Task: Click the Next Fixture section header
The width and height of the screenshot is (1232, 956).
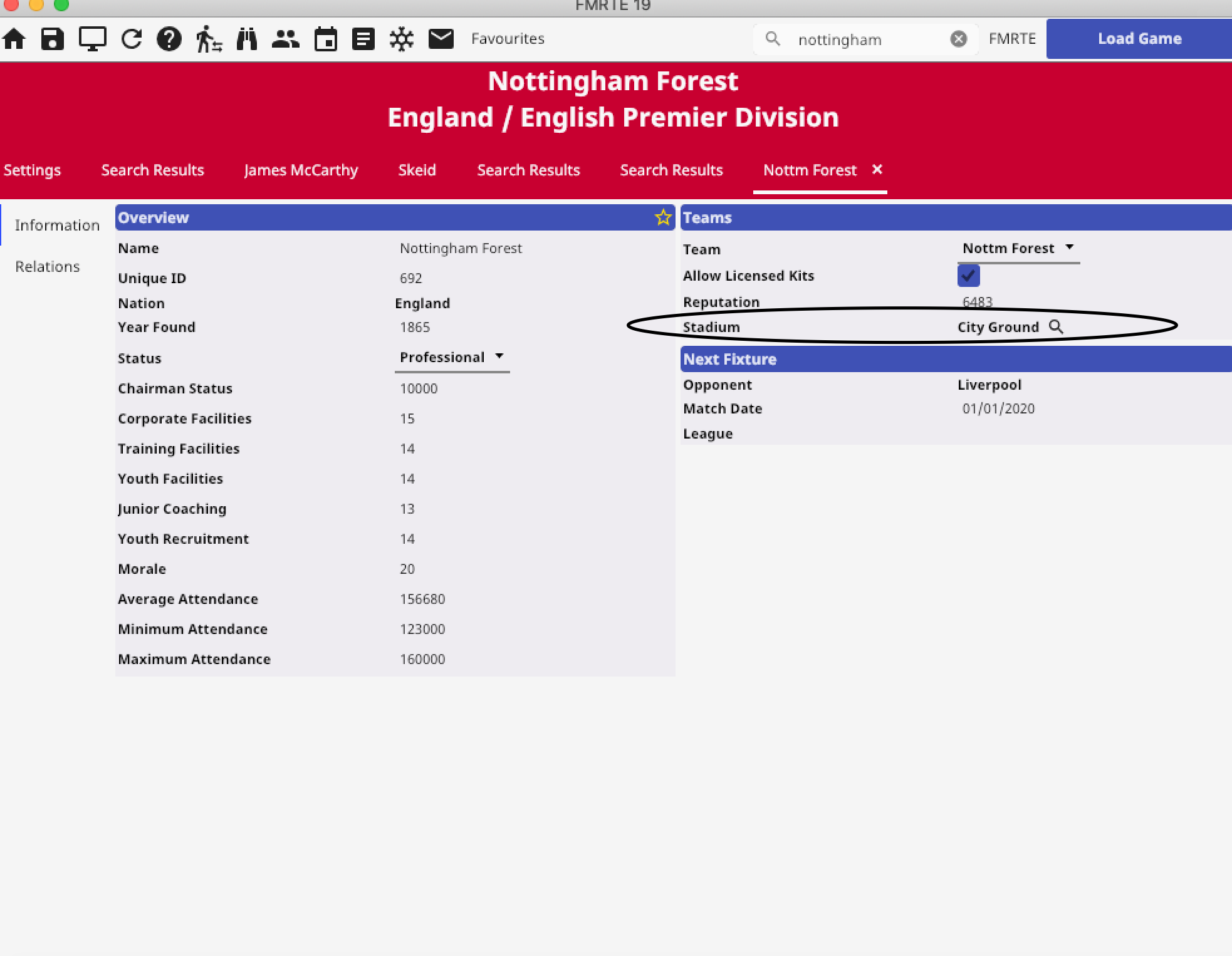Action: [x=956, y=359]
